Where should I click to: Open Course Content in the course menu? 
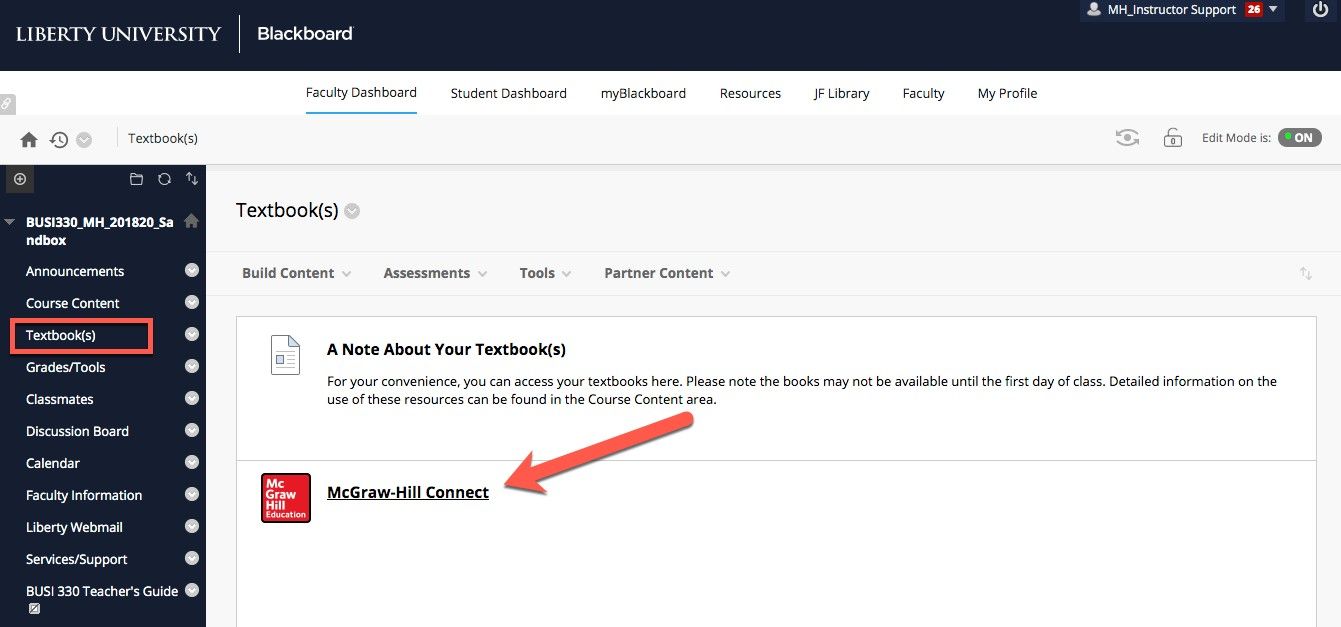[x=73, y=303]
